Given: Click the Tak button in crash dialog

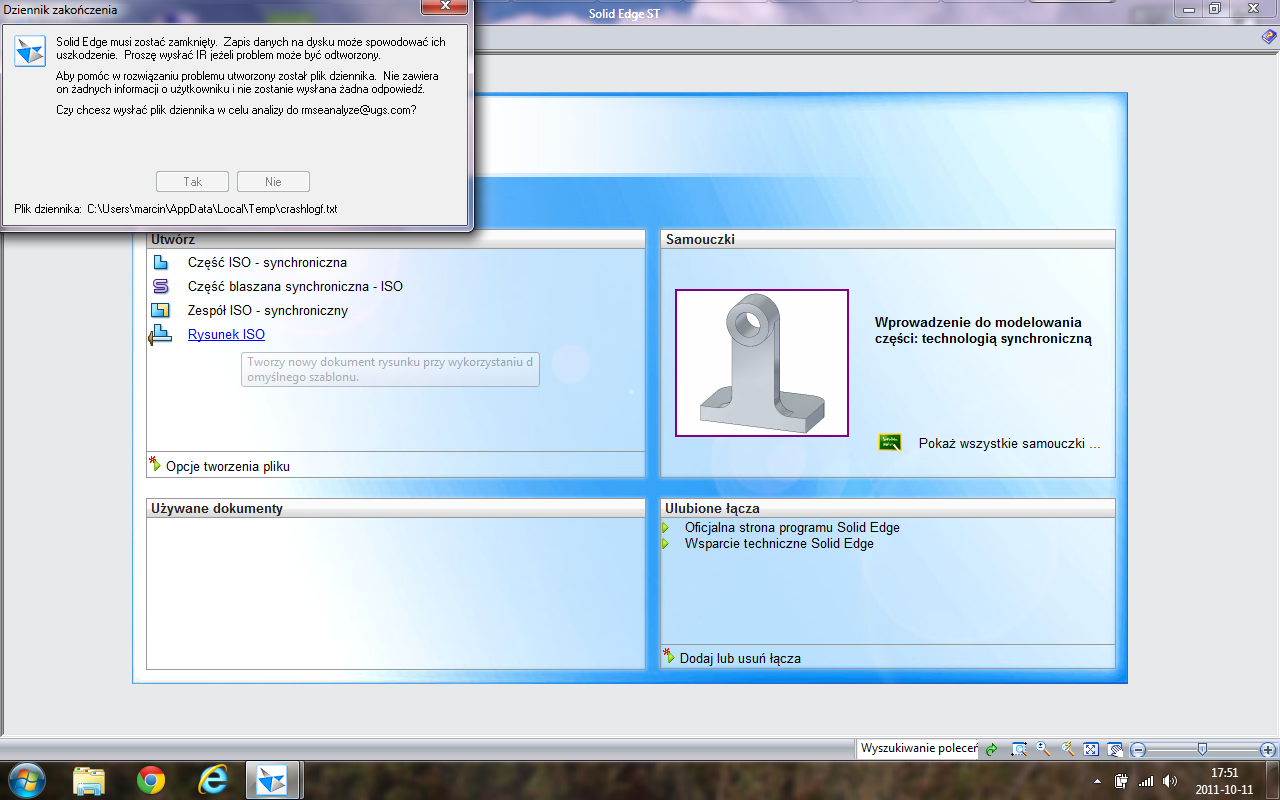Looking at the screenshot, I should (x=193, y=182).
